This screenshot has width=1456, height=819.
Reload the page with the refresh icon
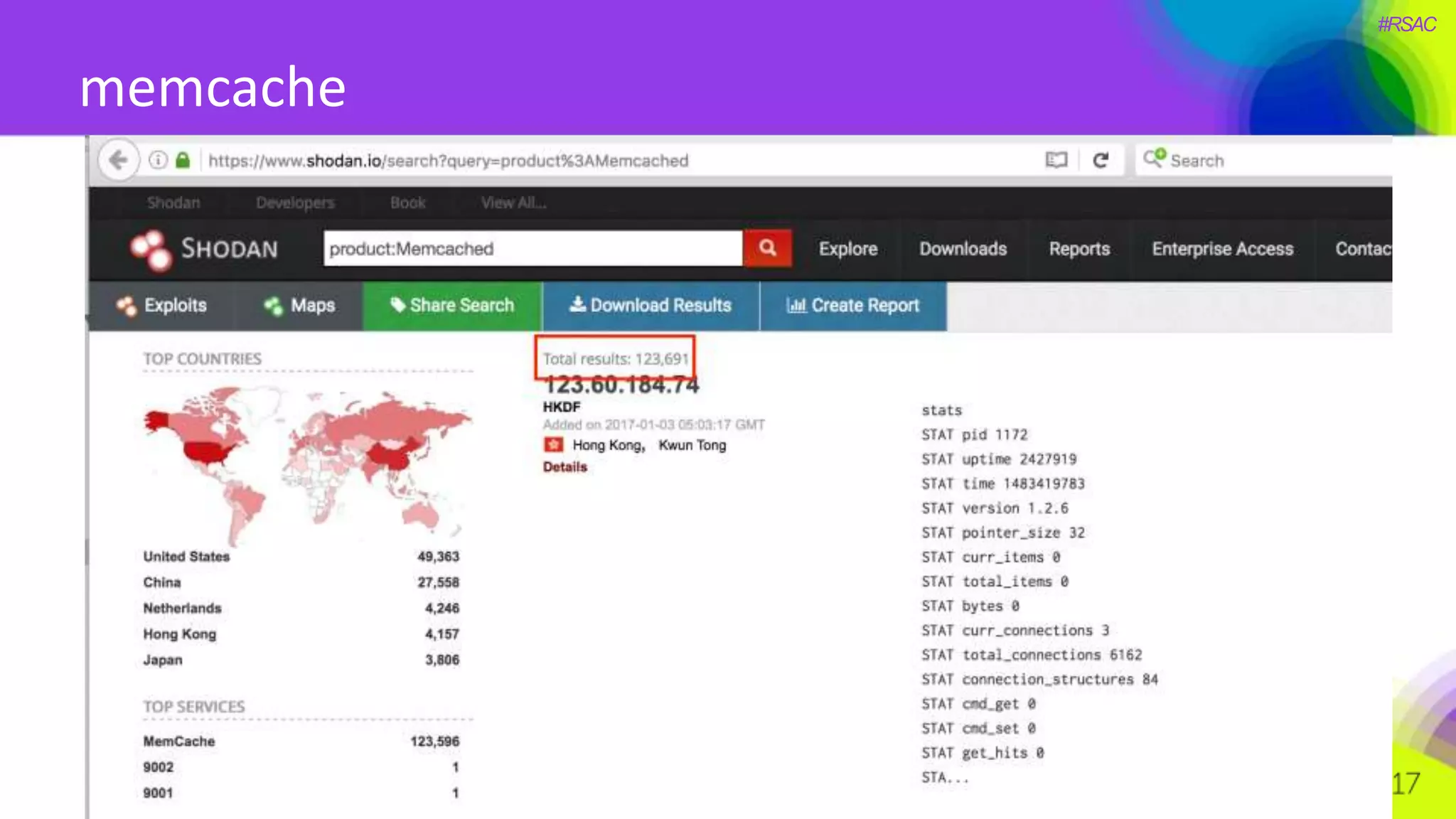(x=1101, y=160)
